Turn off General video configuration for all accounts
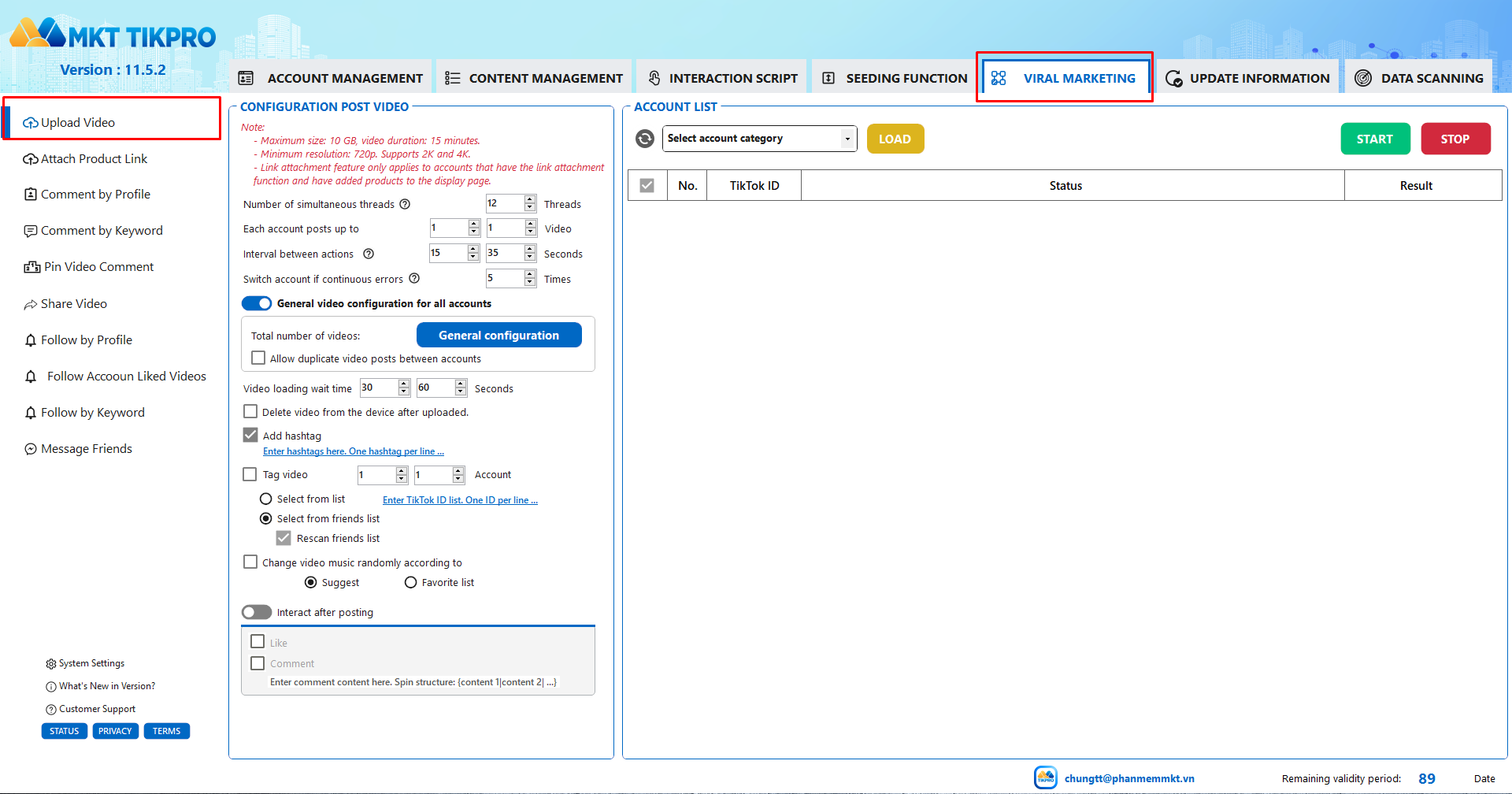This screenshot has height=794, width=1512. click(x=257, y=303)
